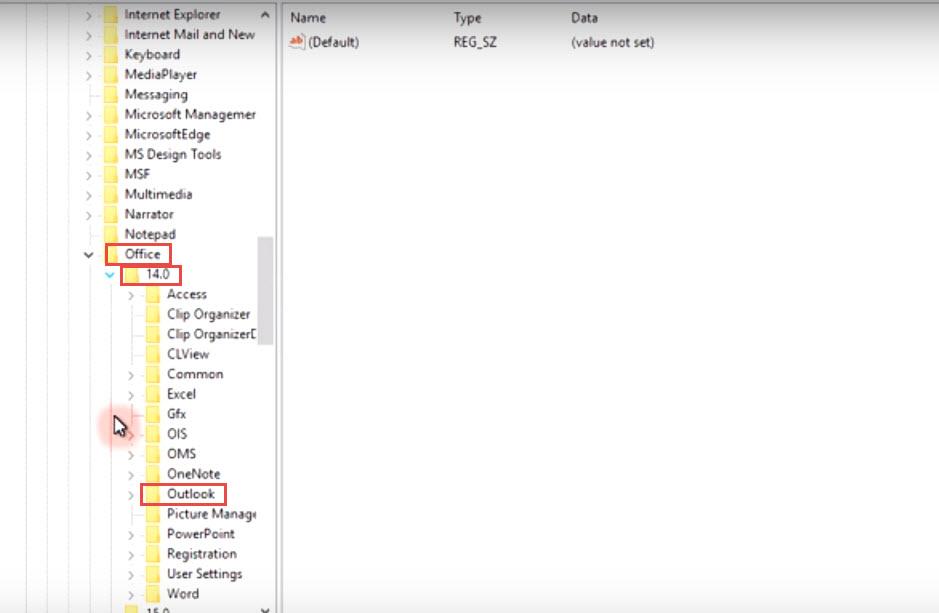Click the MSF folder icon
The height and width of the screenshot is (613, 939).
pos(111,174)
